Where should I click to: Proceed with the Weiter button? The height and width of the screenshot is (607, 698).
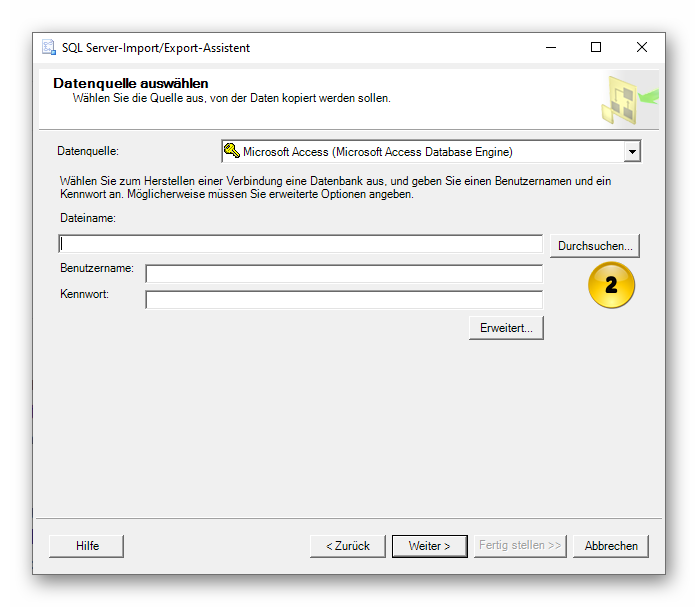pos(429,546)
